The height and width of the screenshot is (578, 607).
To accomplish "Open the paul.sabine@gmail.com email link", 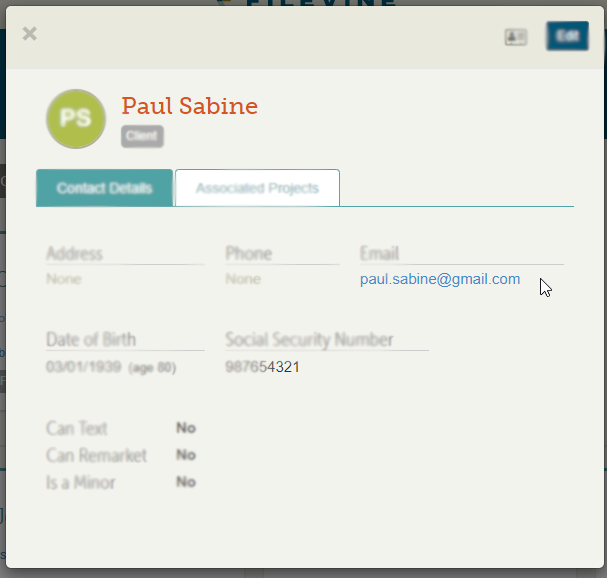I will (x=440, y=279).
